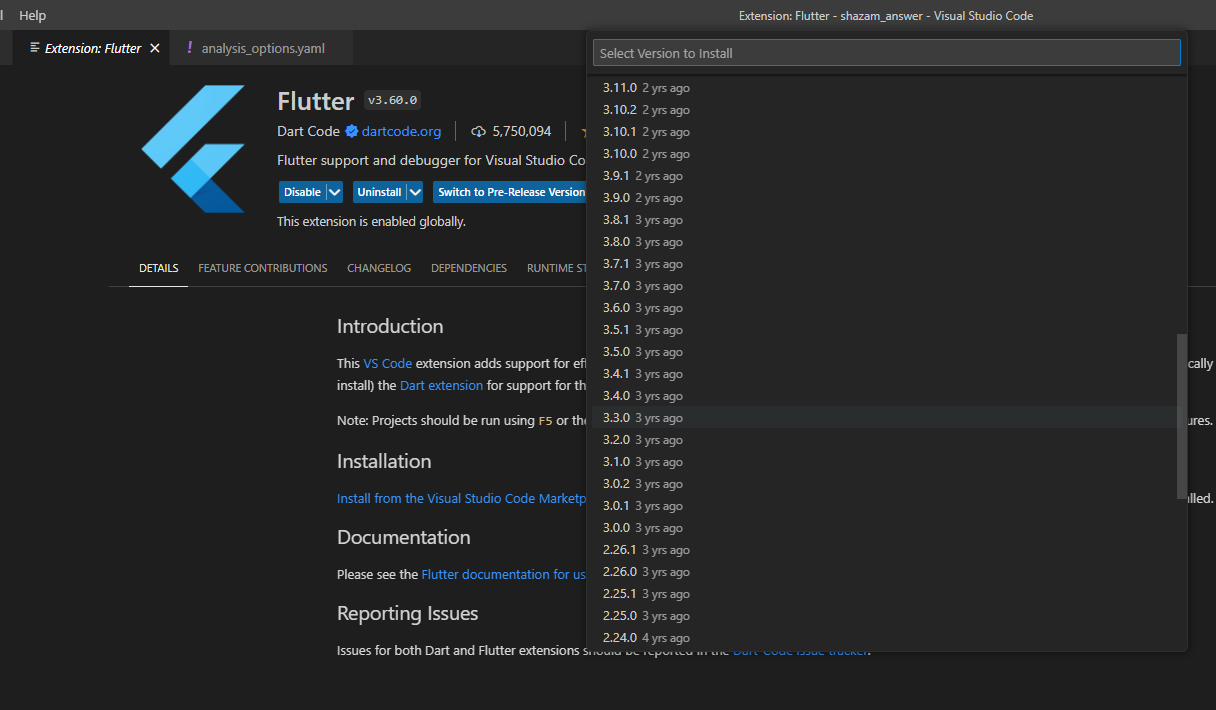Select version 3.6.0
Screen dimensions: 1216x710
click(x=887, y=308)
